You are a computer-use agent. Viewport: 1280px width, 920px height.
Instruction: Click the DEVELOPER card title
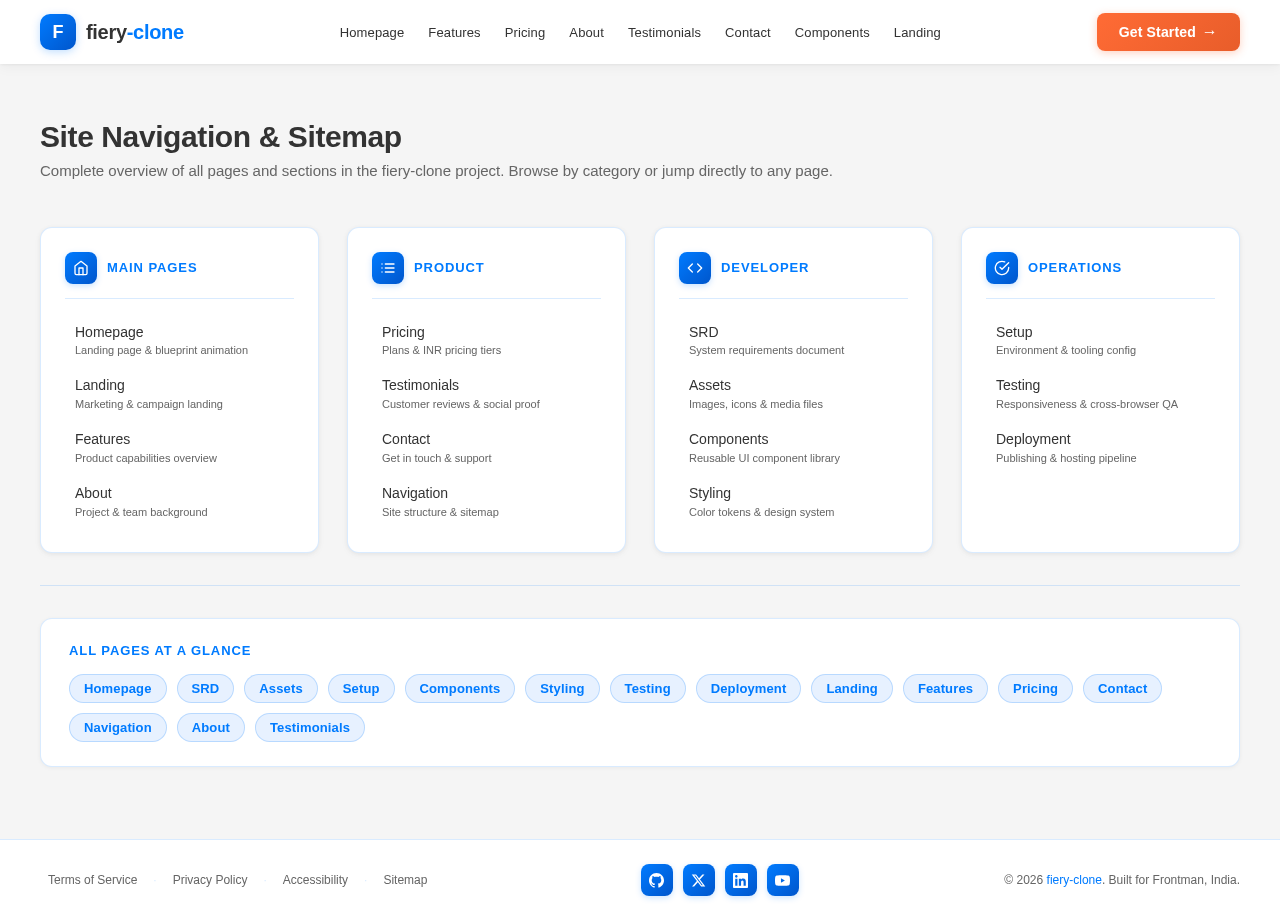pos(765,268)
